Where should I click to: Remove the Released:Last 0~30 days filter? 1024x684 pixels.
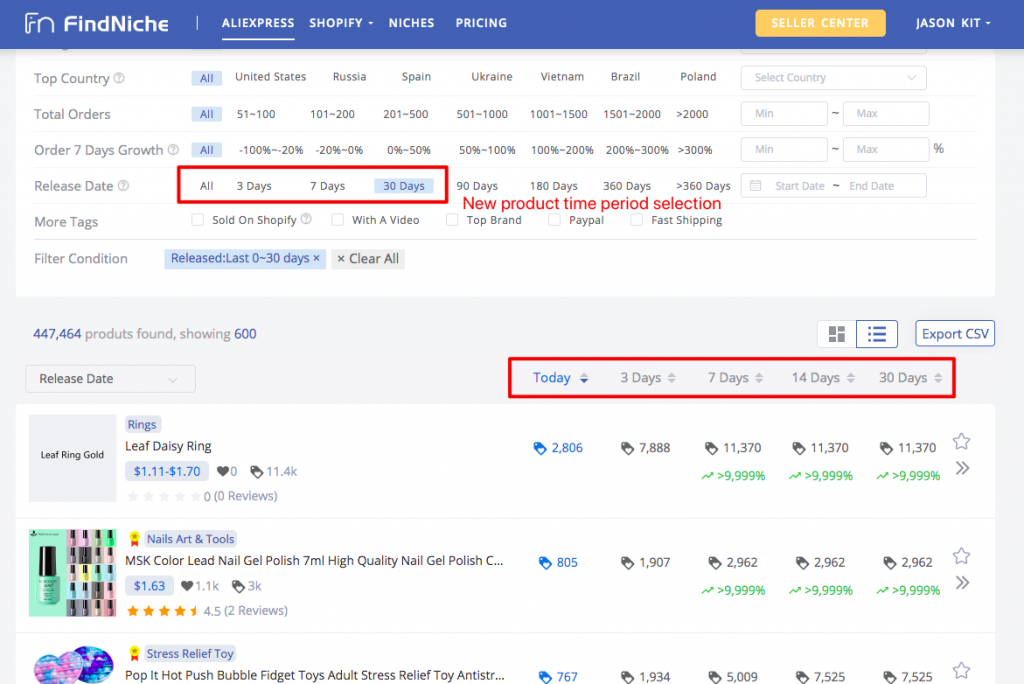(x=317, y=258)
